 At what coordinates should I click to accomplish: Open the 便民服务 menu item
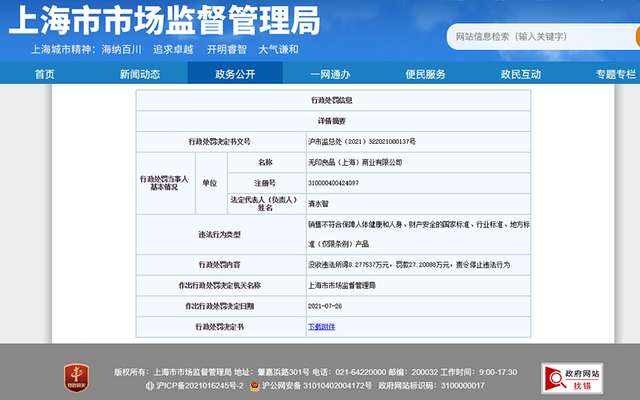[x=425, y=74]
